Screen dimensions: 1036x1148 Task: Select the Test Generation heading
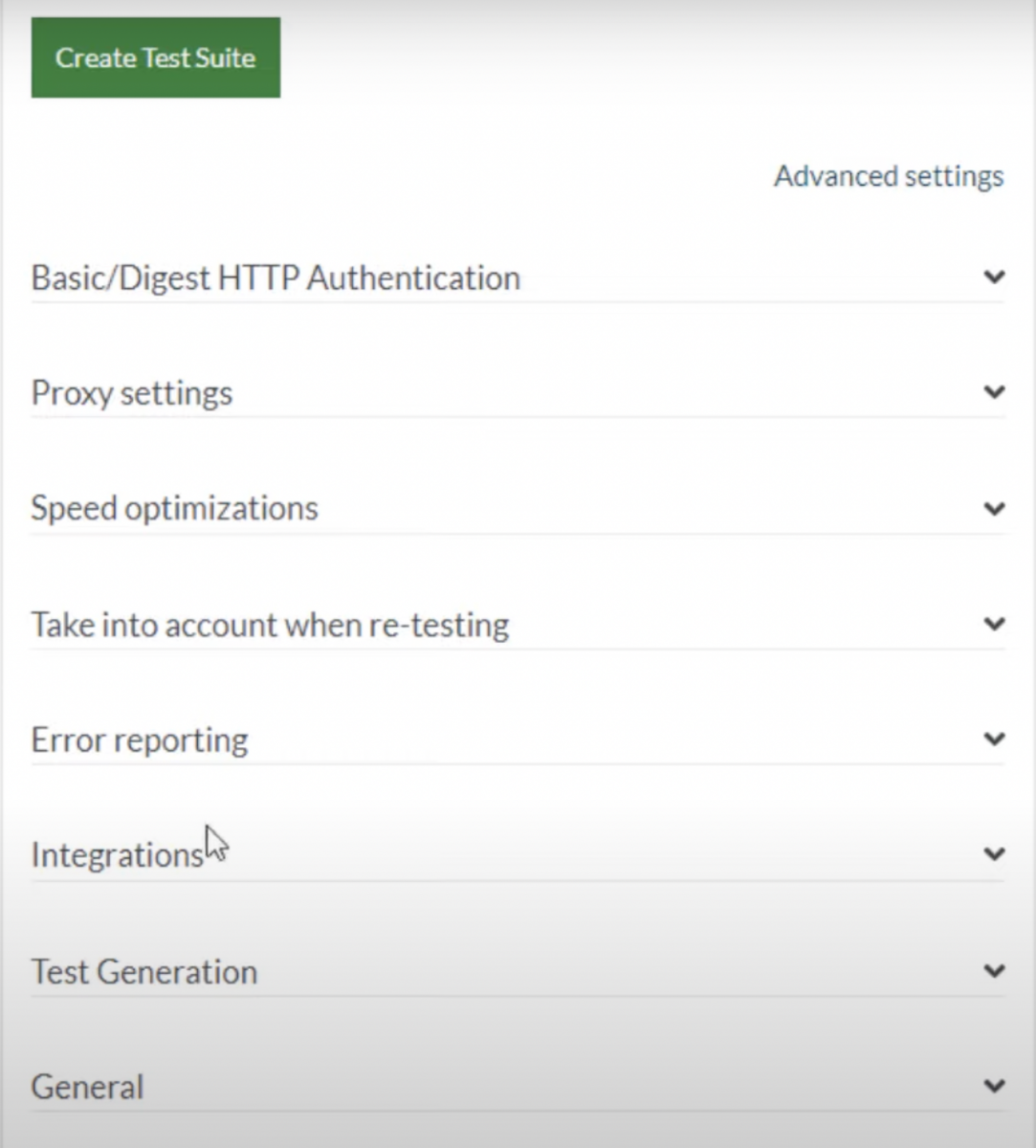pyautogui.click(x=144, y=971)
